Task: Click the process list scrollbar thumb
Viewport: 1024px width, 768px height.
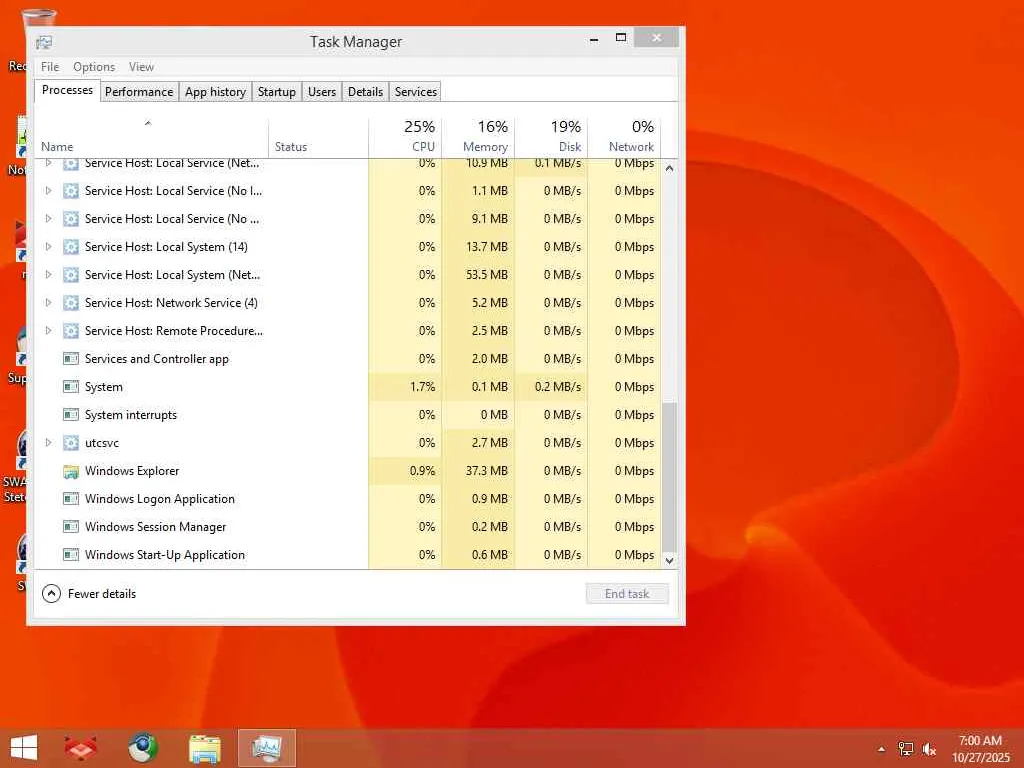Action: coord(669,477)
